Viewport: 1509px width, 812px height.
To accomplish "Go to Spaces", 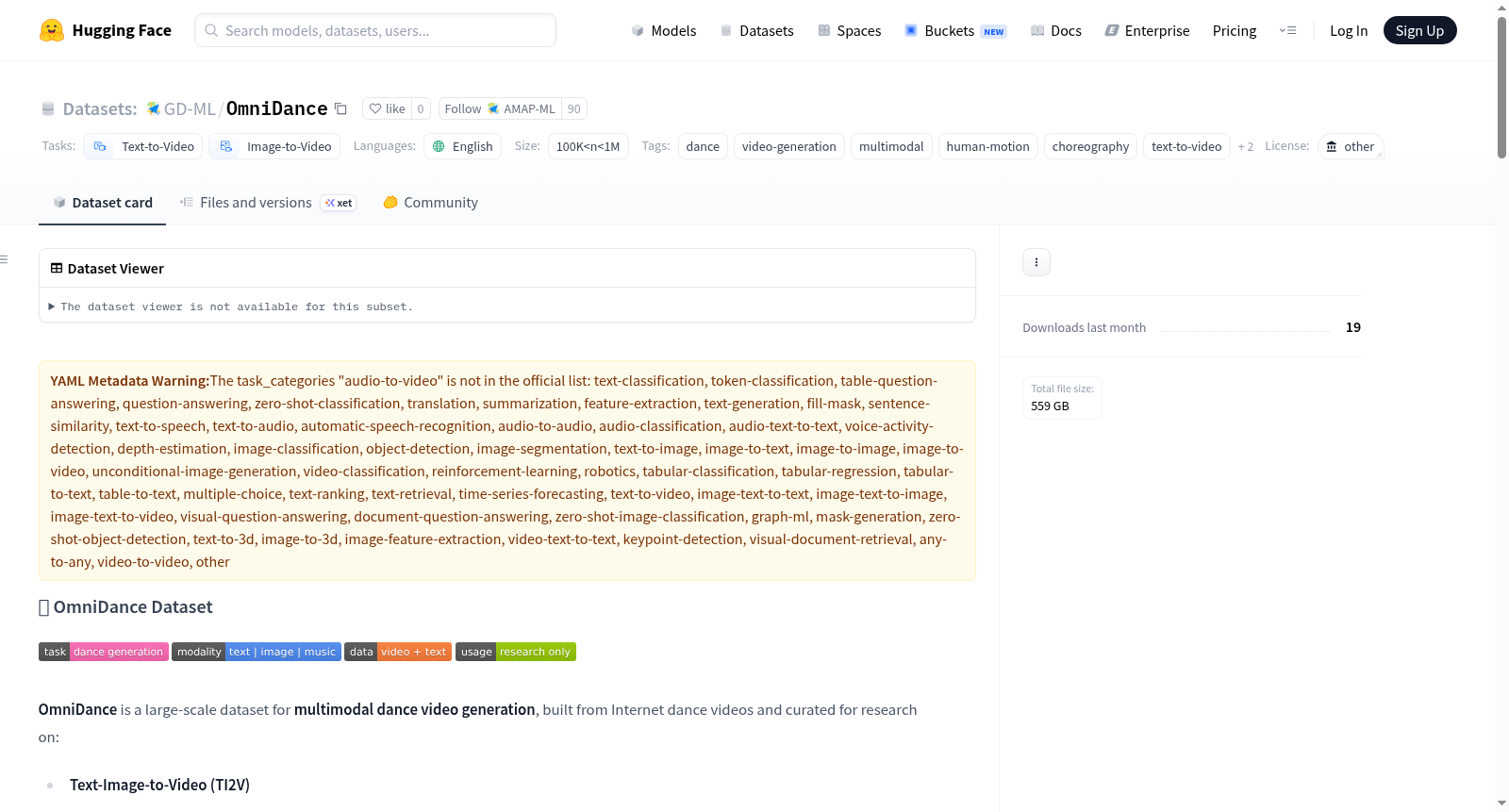I will [849, 30].
